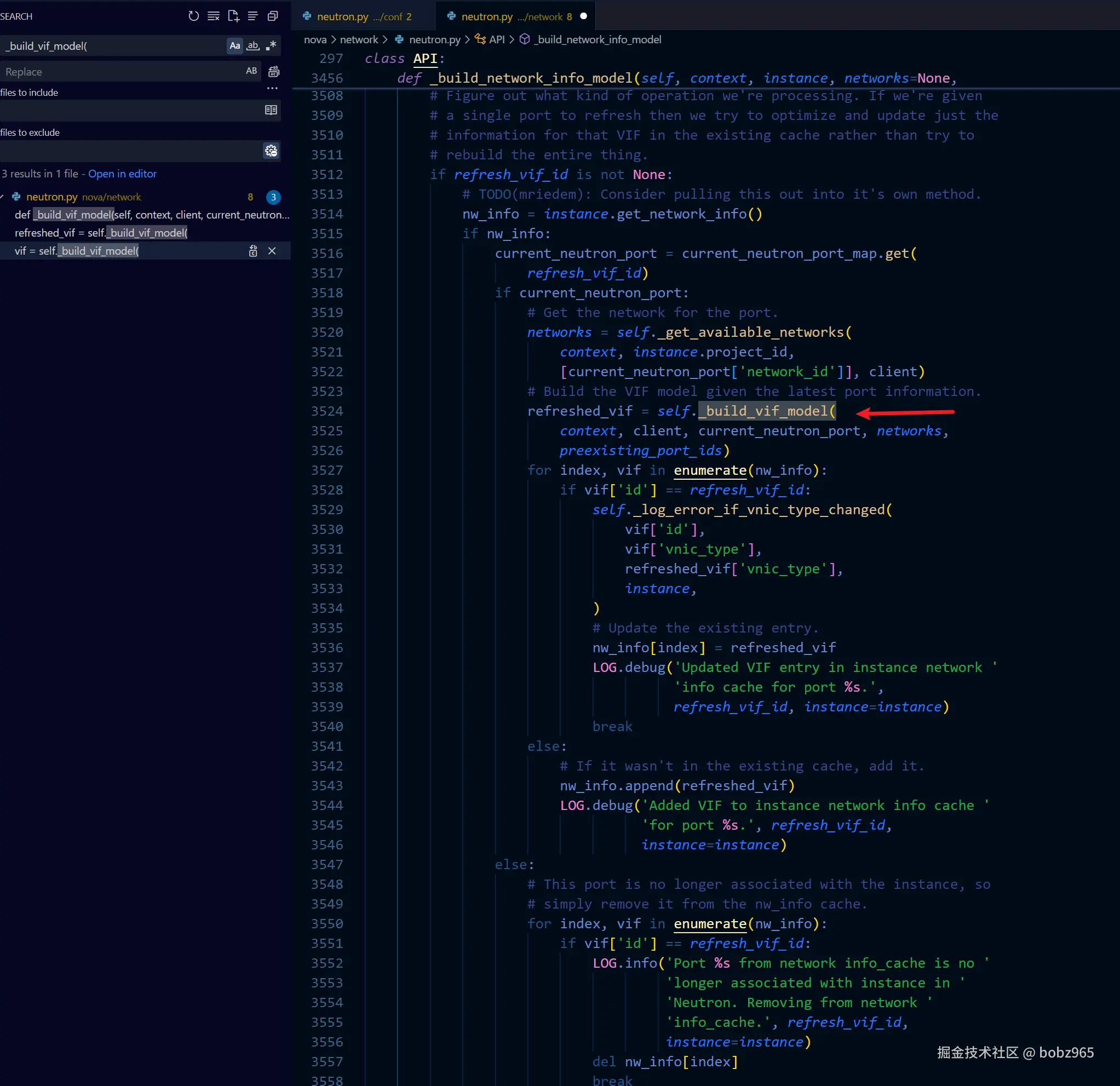Image resolution: width=1120 pixels, height=1086 pixels.
Task: Click API class breadcrumb
Action: 497,39
